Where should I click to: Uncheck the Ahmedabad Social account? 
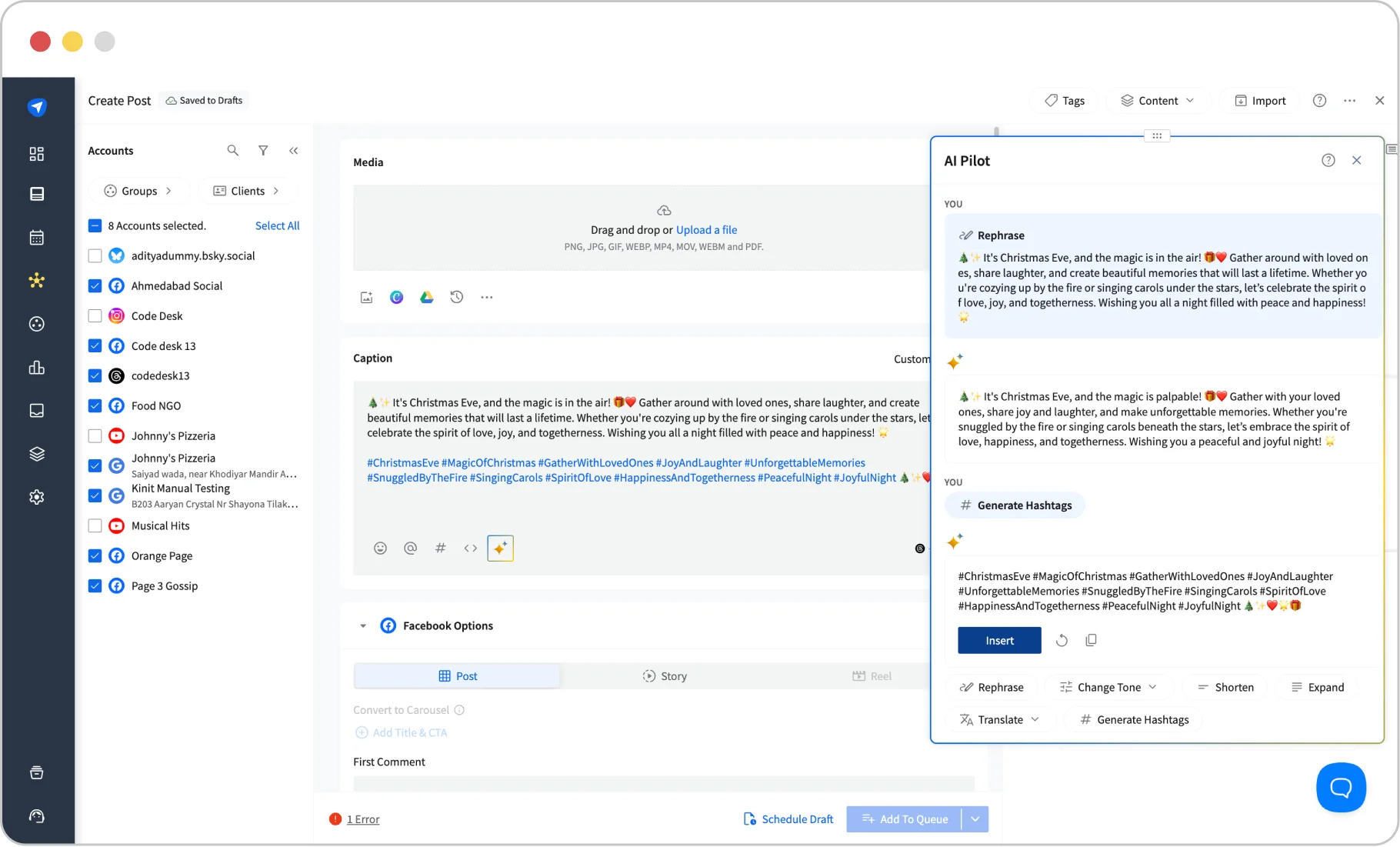coord(95,285)
